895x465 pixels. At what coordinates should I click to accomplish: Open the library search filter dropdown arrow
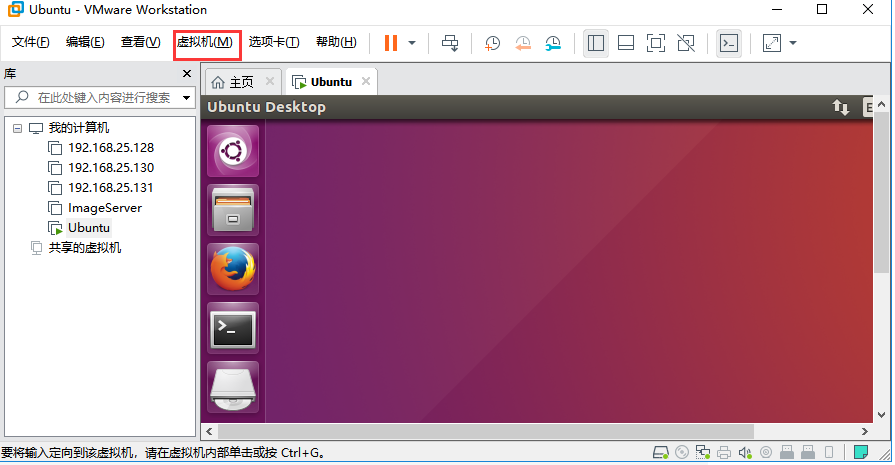(x=186, y=98)
